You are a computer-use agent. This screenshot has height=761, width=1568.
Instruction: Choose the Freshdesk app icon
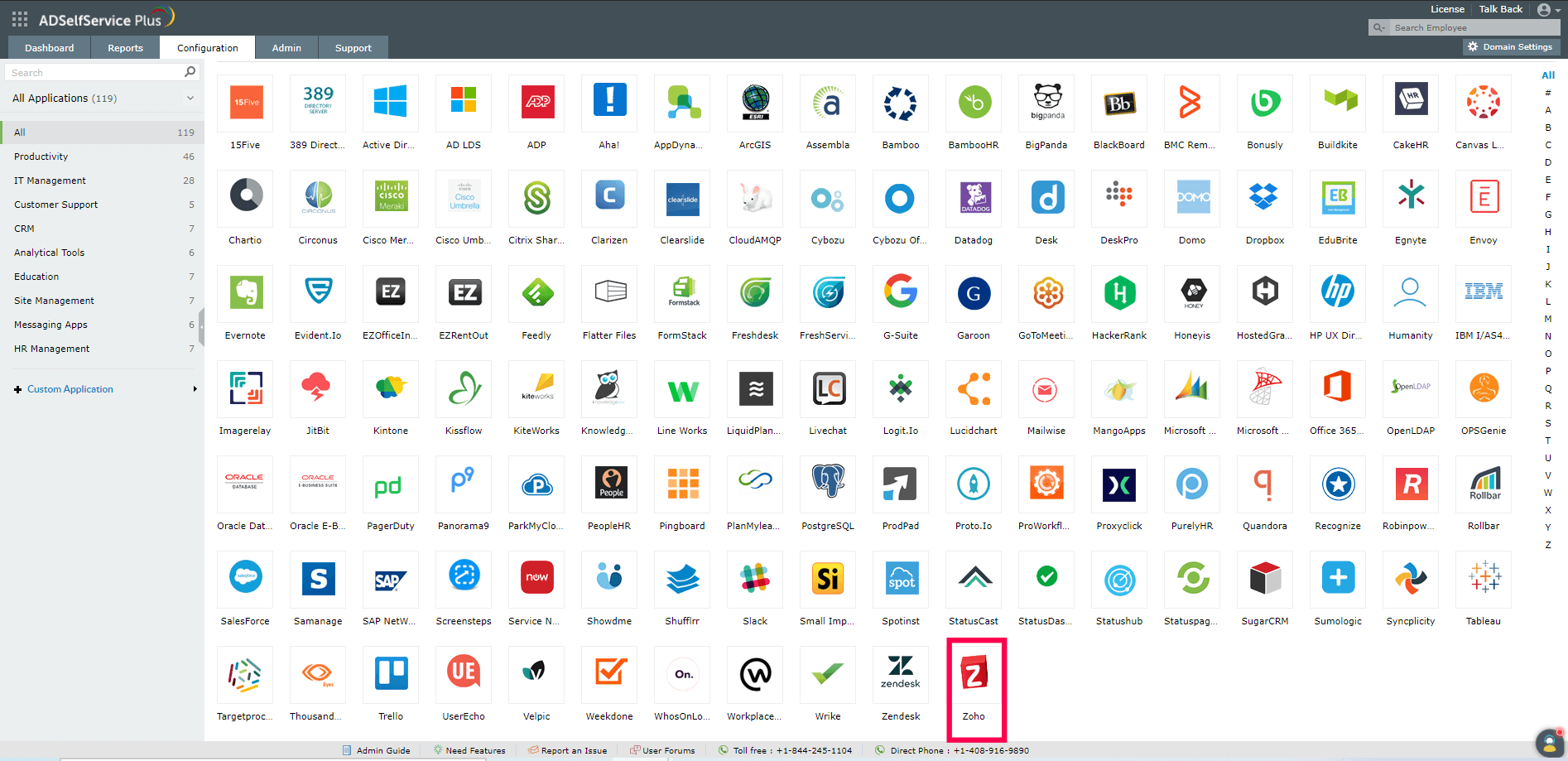[755, 293]
